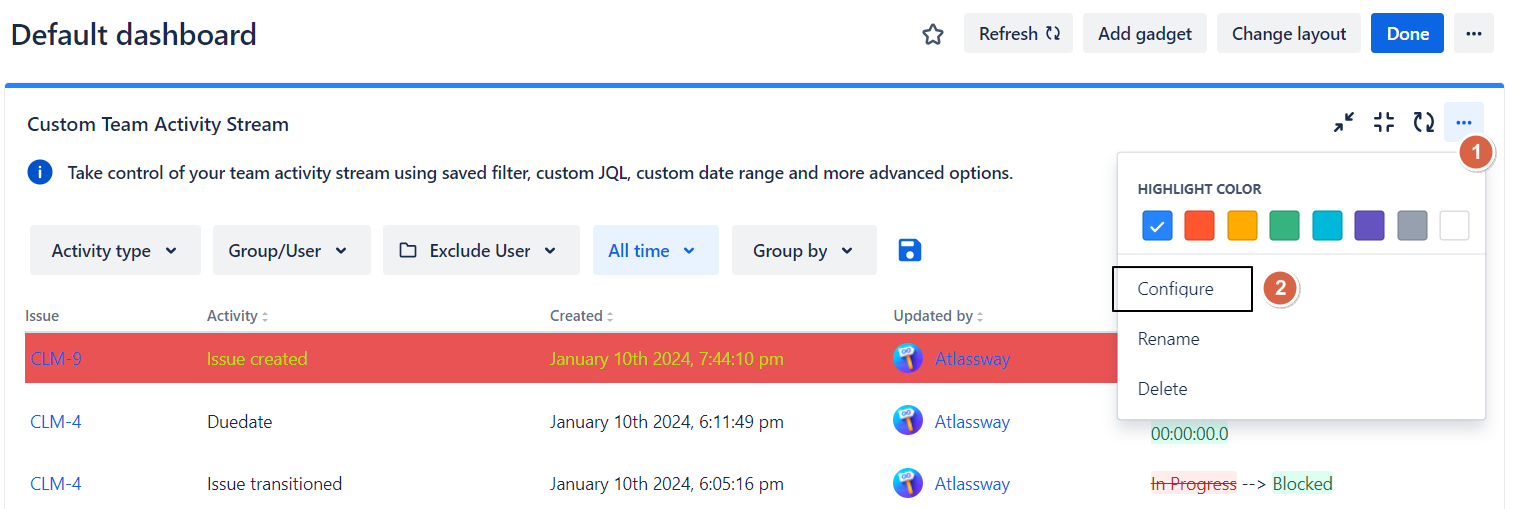Star the Default dashboard as favorite
Screen dimensions: 1537x509
click(933, 35)
